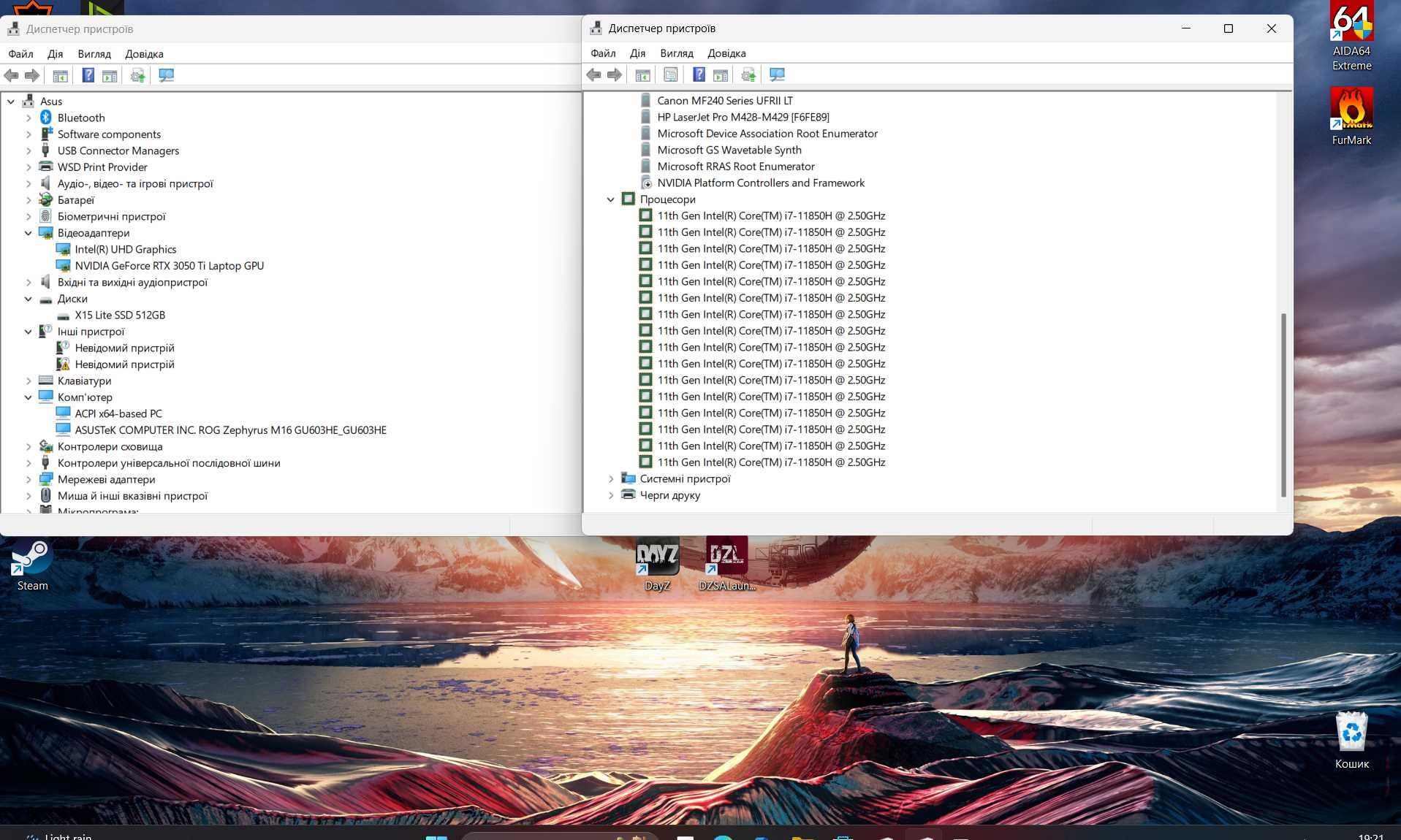The height and width of the screenshot is (840, 1401).
Task: Select the DZSALauncher desktop shortcut
Action: click(726, 565)
